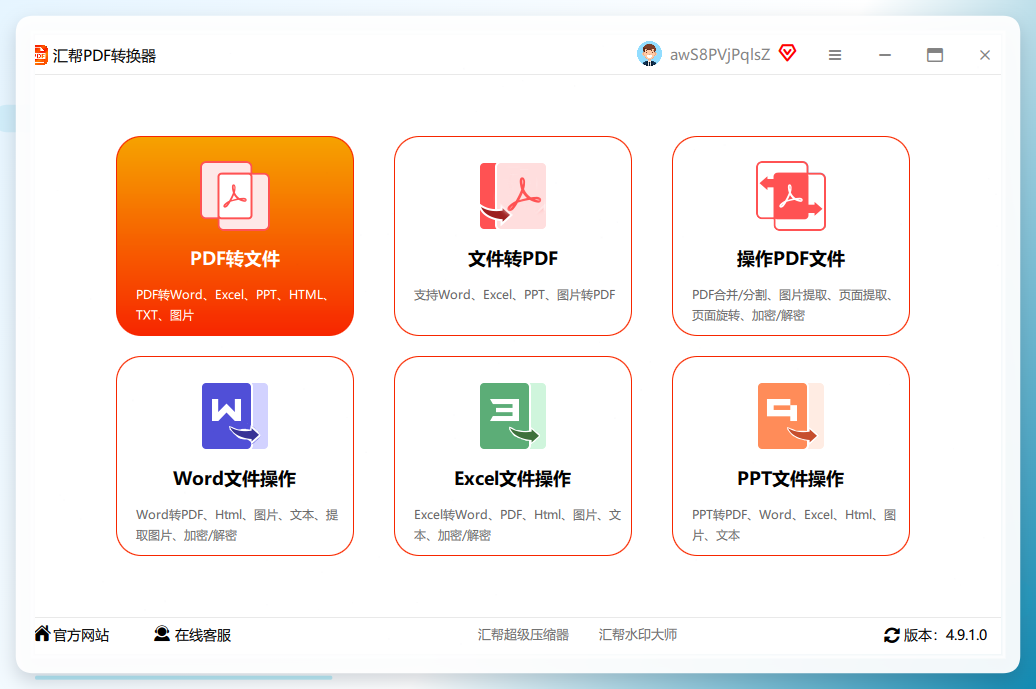This screenshot has width=1036, height=689.
Task: Click the username awS8PVjPqlsZ
Action: coord(720,55)
